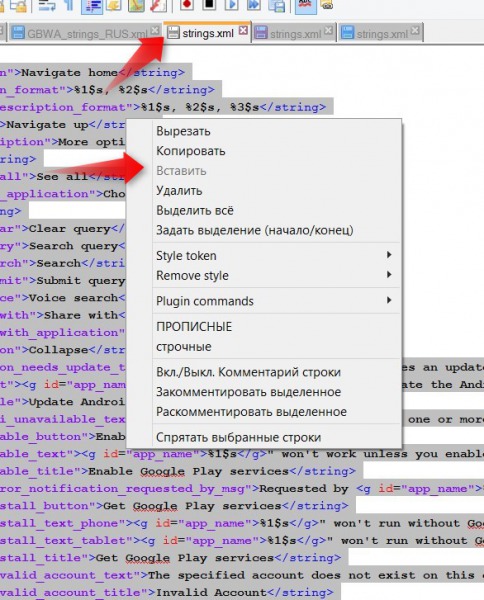The height and width of the screenshot is (600, 484).
Task: Close the GBWA_strings_RUS.xml tab
Action: 155,30
